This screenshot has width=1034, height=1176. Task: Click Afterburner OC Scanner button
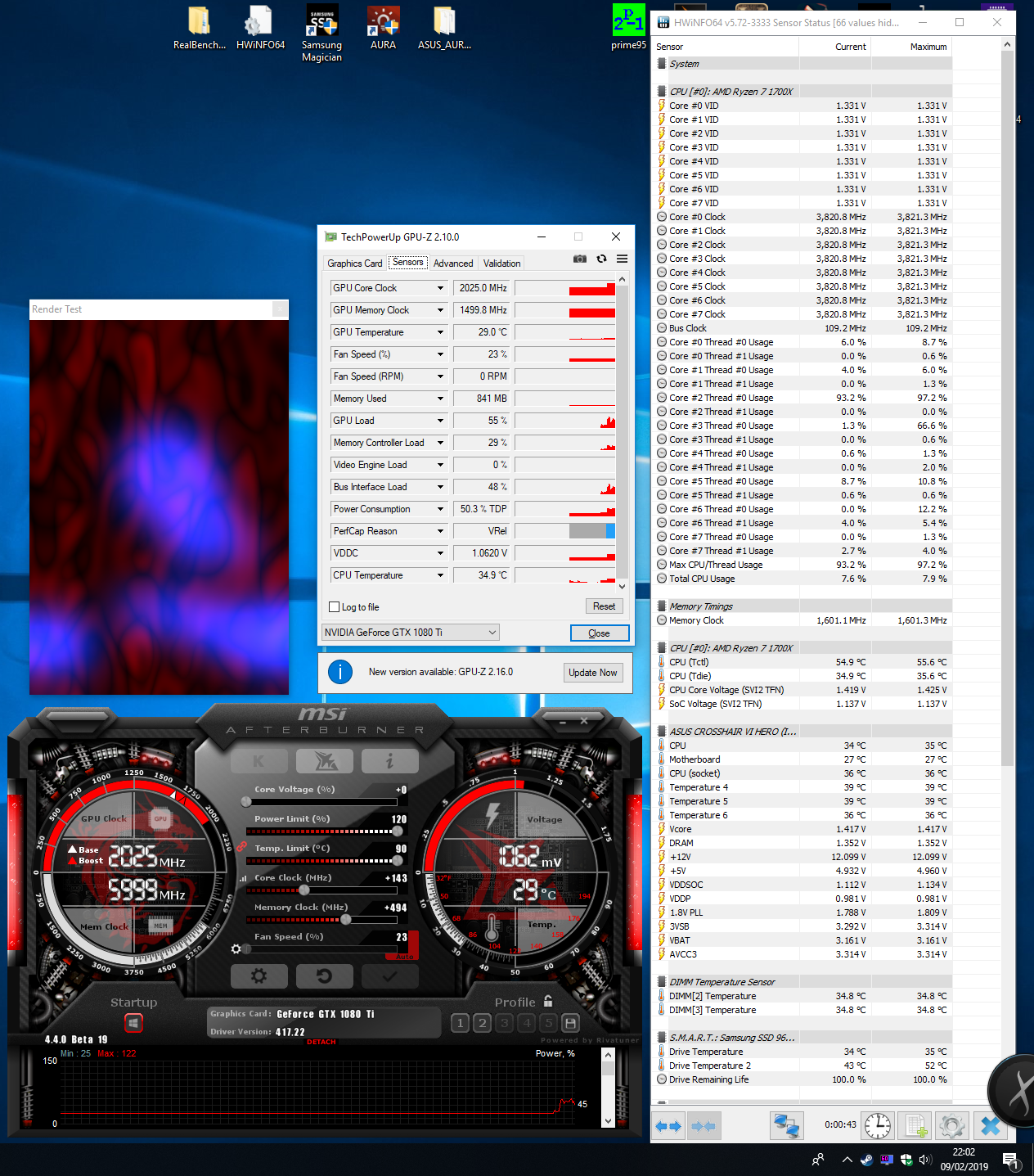[x=324, y=761]
